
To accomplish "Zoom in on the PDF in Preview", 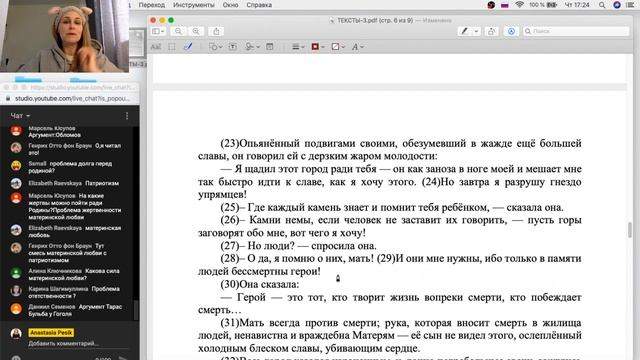I will coord(196,31).
